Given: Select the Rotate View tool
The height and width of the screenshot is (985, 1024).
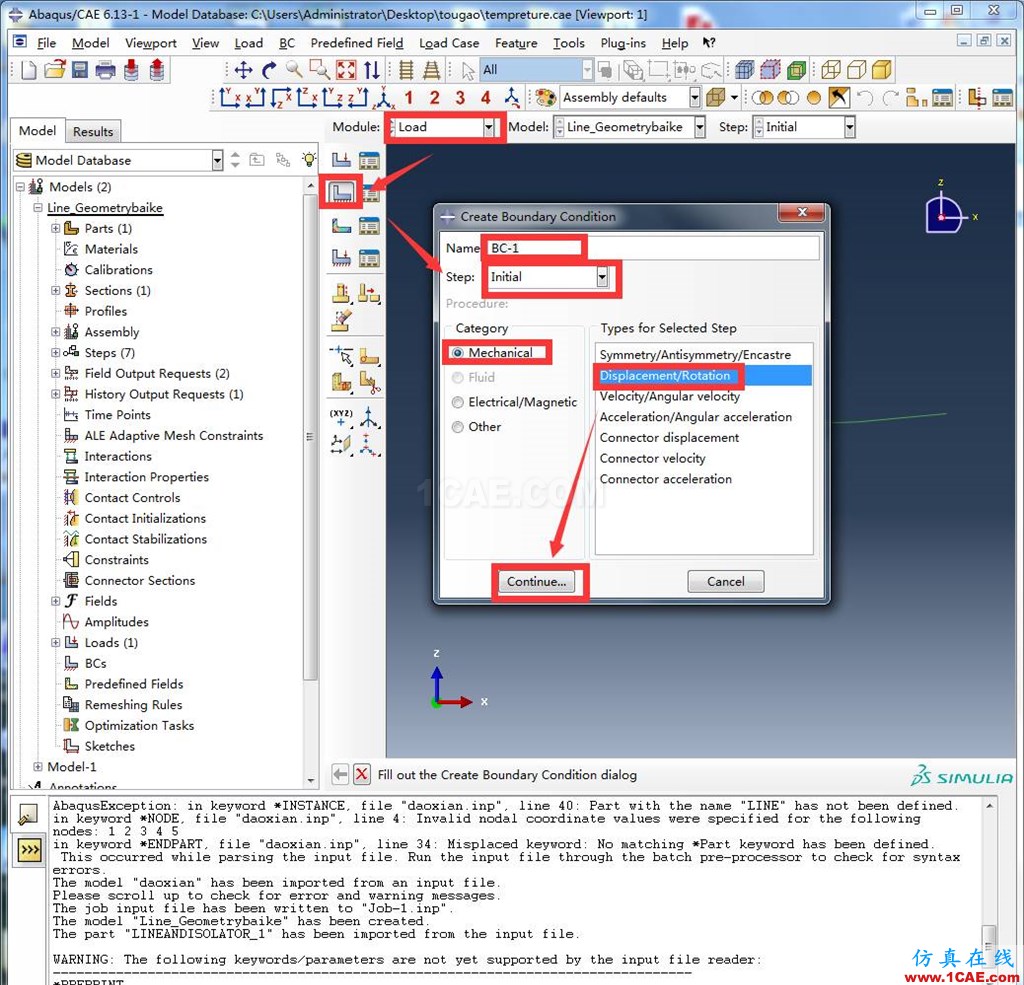Looking at the screenshot, I should [269, 70].
